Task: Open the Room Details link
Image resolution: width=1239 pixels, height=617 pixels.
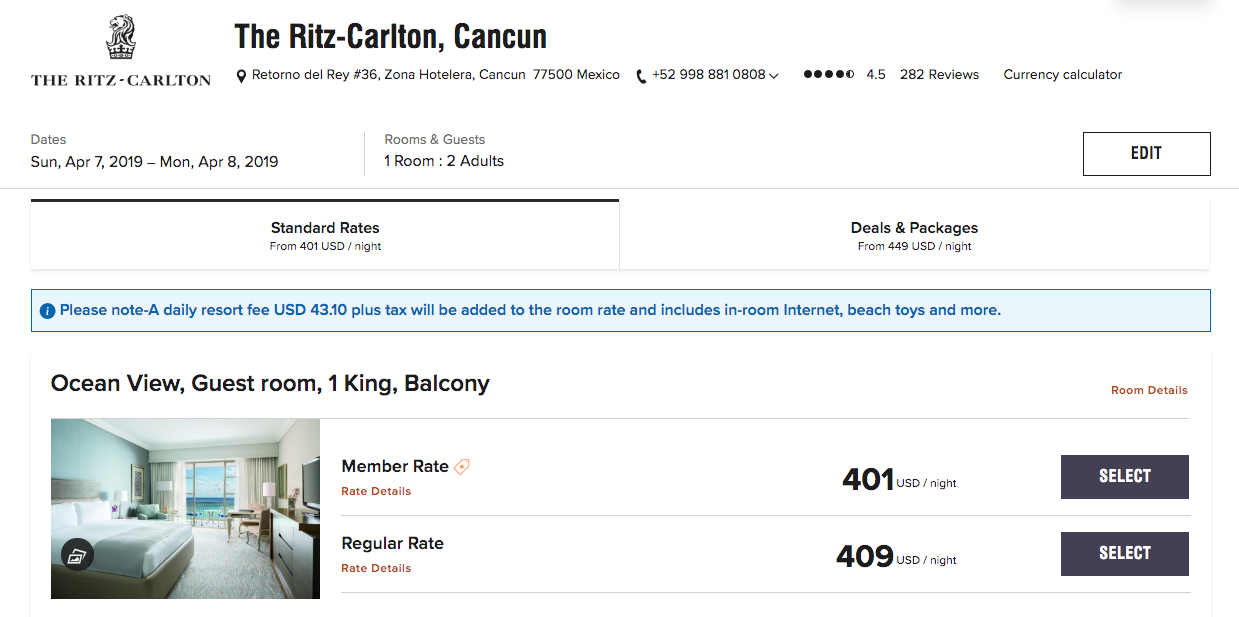Action: click(1149, 390)
